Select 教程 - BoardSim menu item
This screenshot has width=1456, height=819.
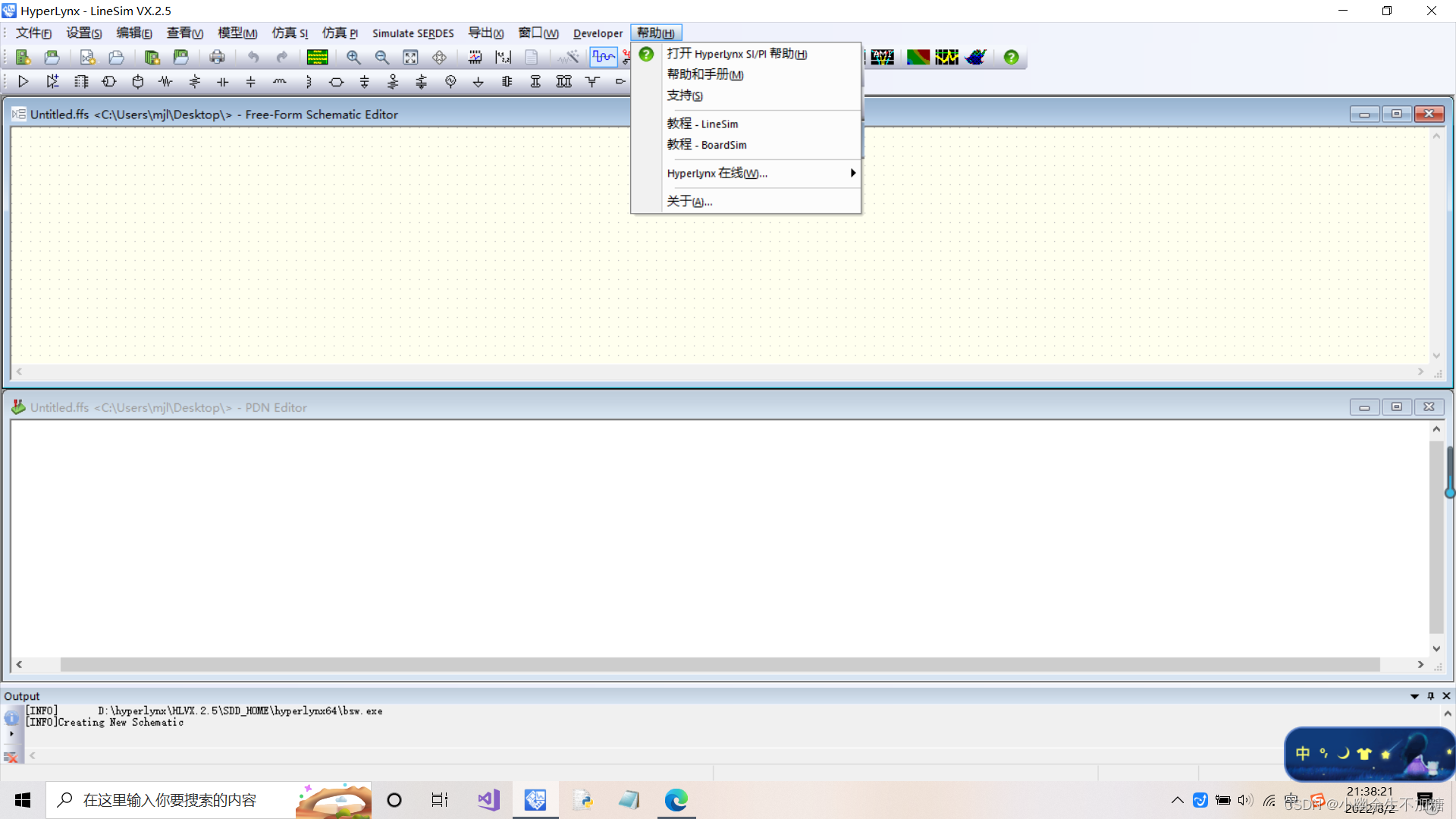point(746,145)
